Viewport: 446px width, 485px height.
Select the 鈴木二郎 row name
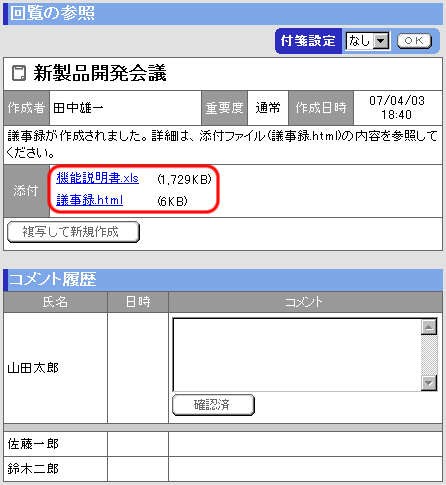coord(33,469)
